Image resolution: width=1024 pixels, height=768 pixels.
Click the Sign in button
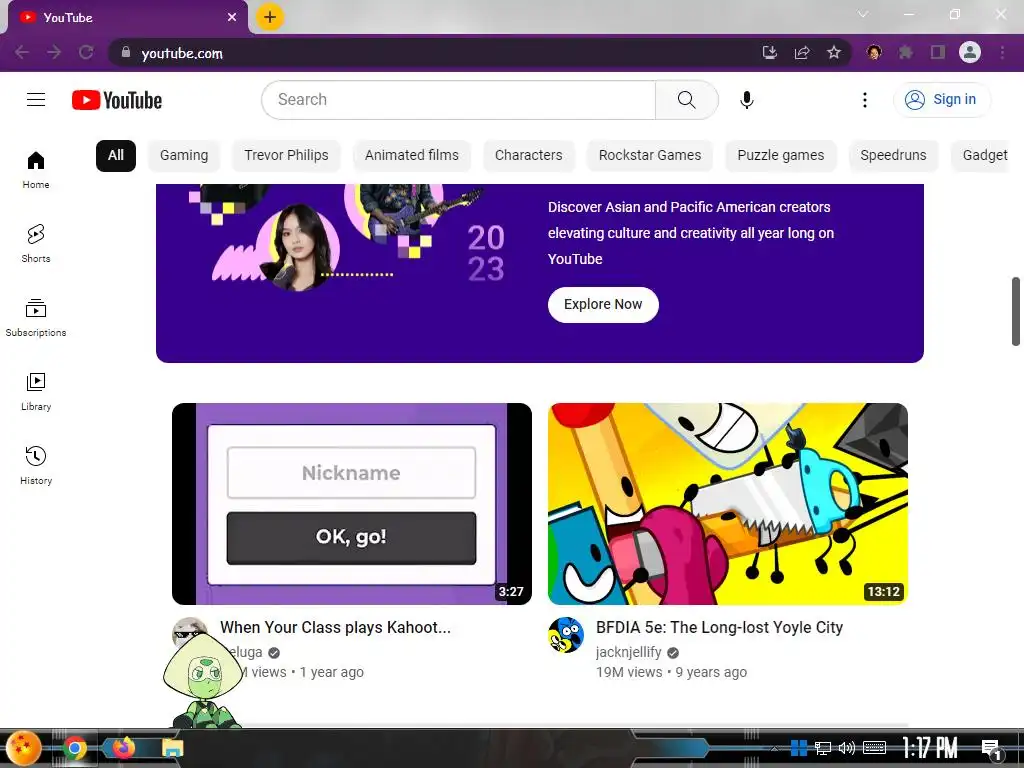(942, 100)
